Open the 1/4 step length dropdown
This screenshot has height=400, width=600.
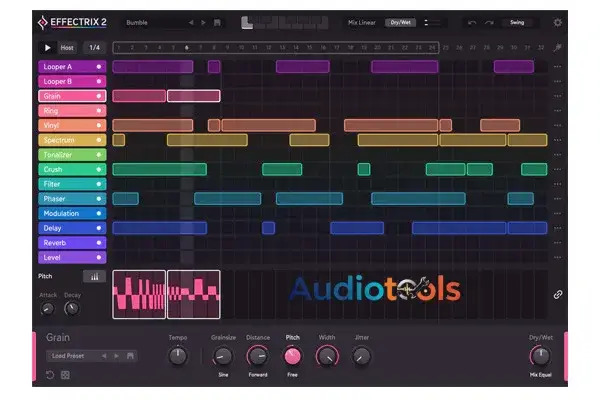click(x=94, y=48)
